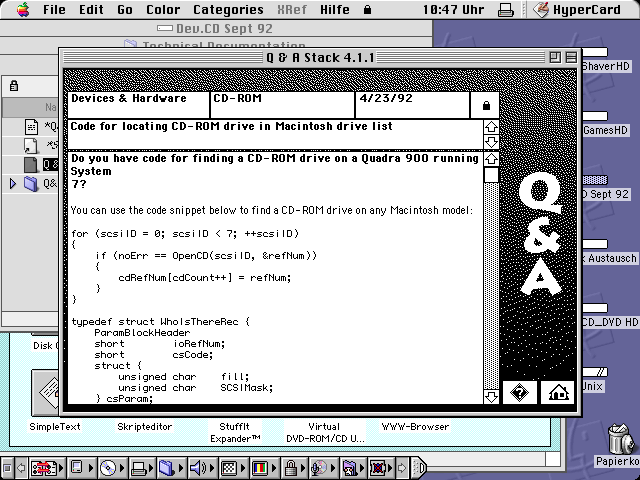Image resolution: width=640 pixels, height=480 pixels.
Task: Open the Edit menu
Action: click(x=91, y=9)
